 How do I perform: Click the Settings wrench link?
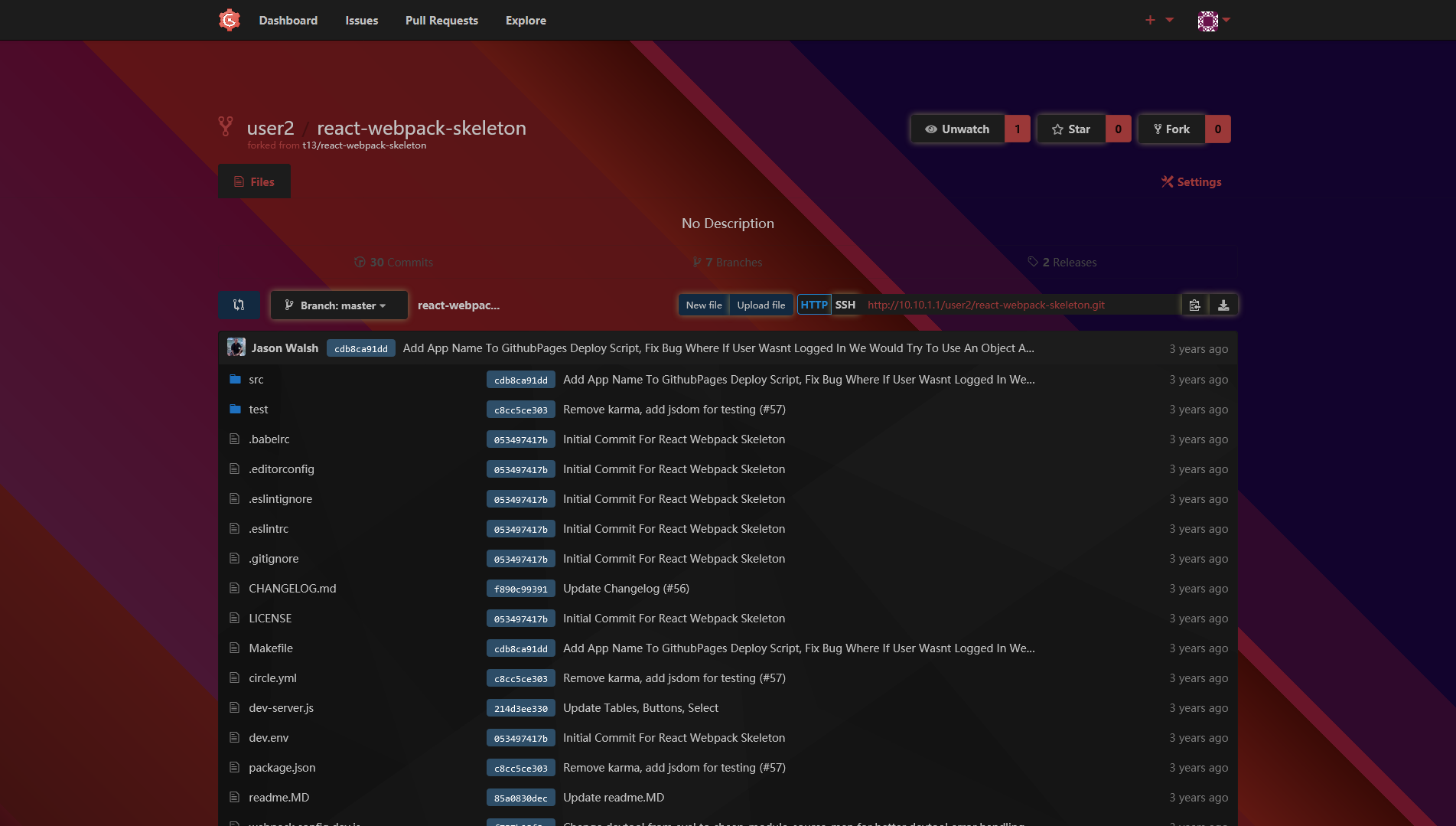pos(1191,181)
